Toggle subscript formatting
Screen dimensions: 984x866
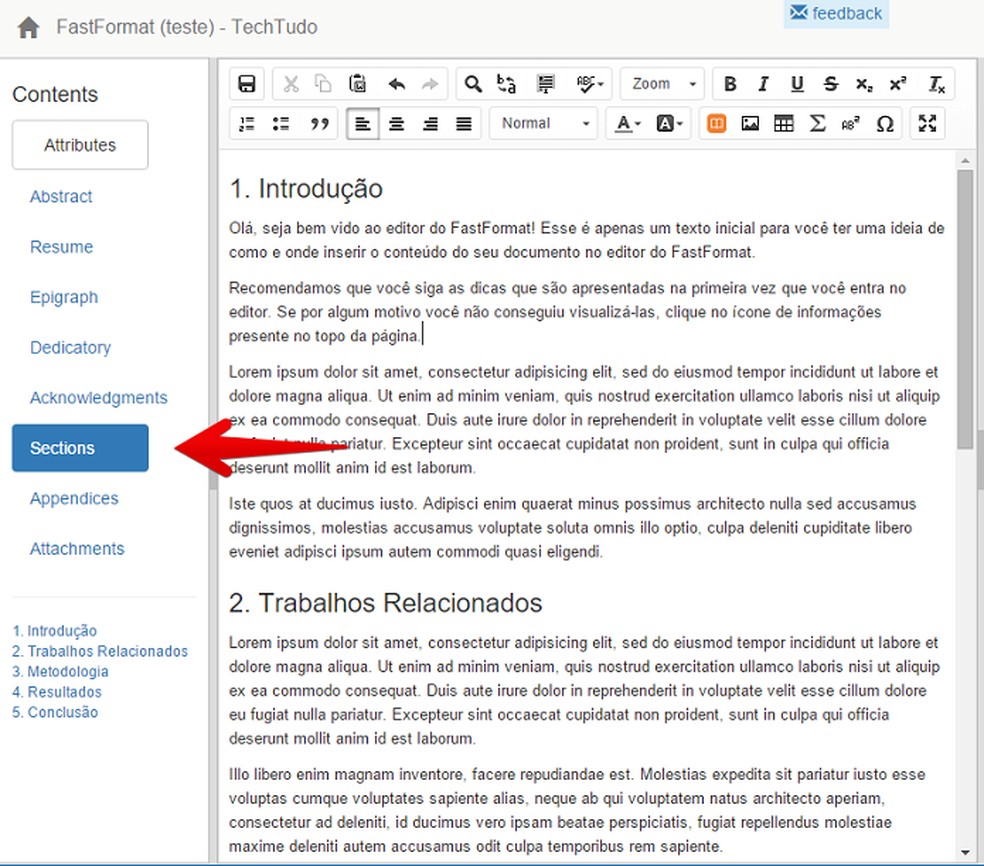pos(864,84)
